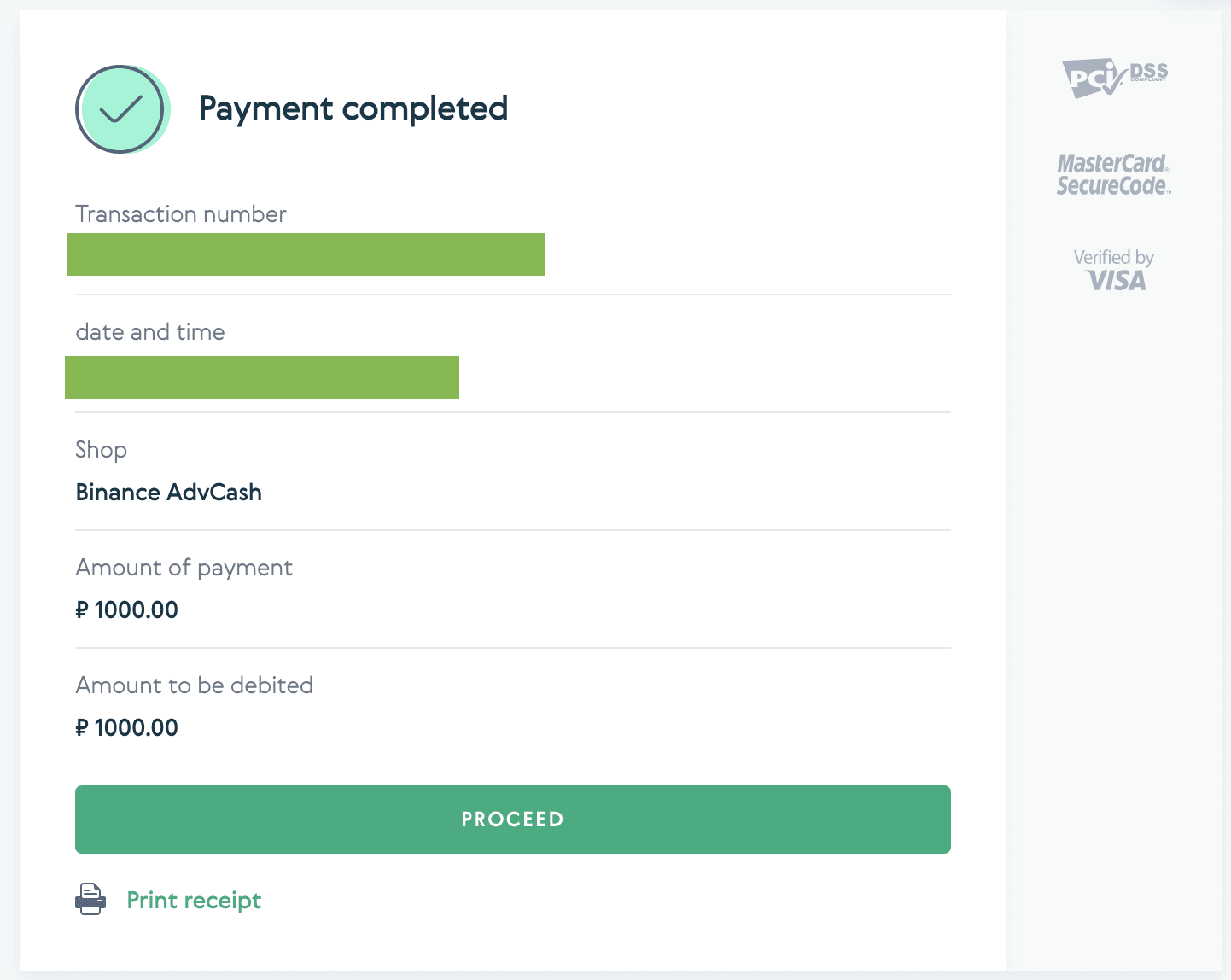Click the Payment completed heading
1231x980 pixels.
coord(353,109)
